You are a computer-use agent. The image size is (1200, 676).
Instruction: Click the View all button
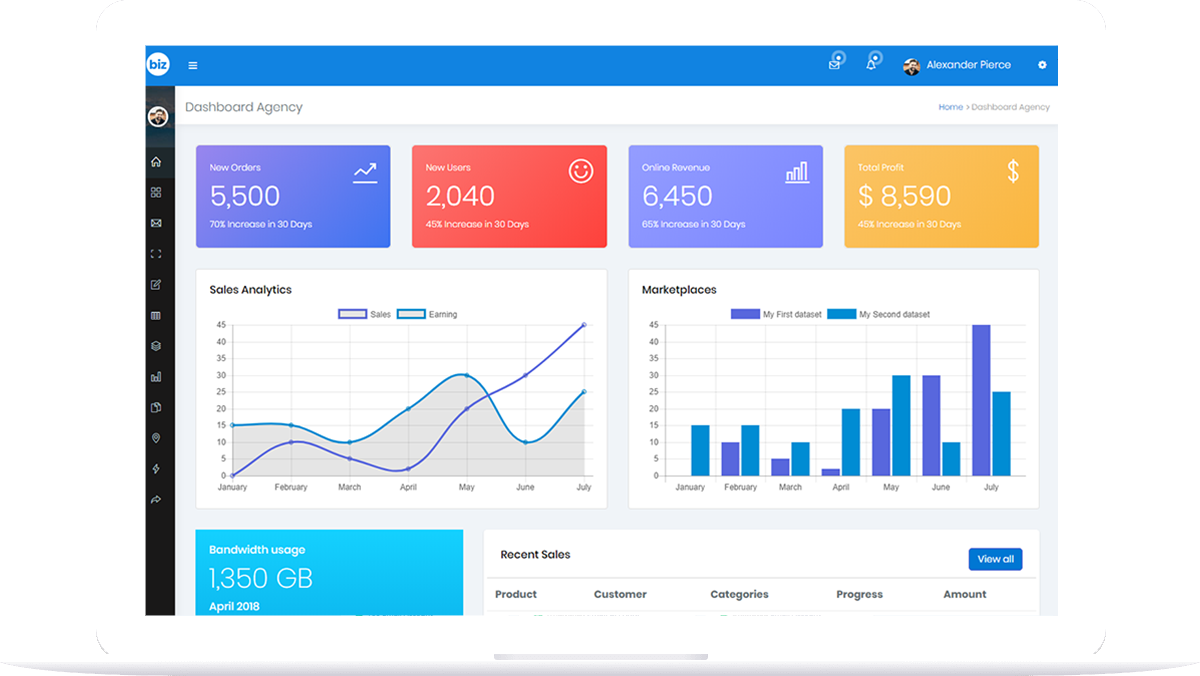click(995, 559)
